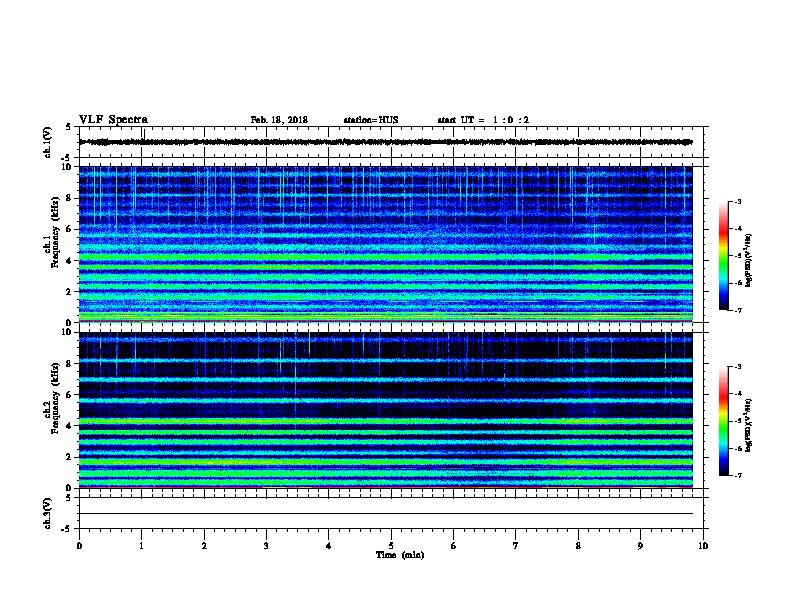The image size is (792, 612).
Task: Click time axis tick label "2"
Action: [204, 546]
